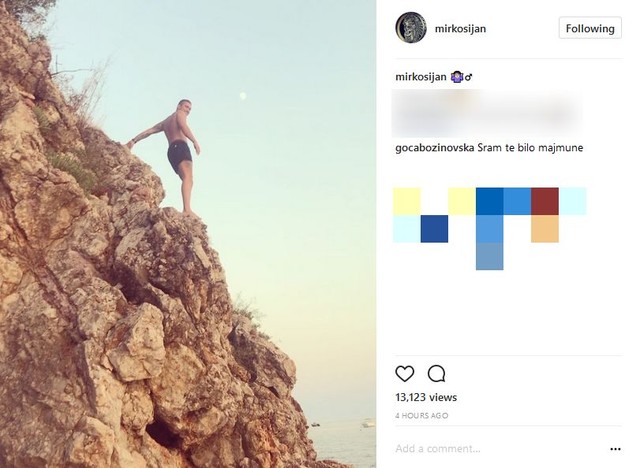640x468 pixels.
Task: Like the post with the heart icon
Action: [x=405, y=374]
